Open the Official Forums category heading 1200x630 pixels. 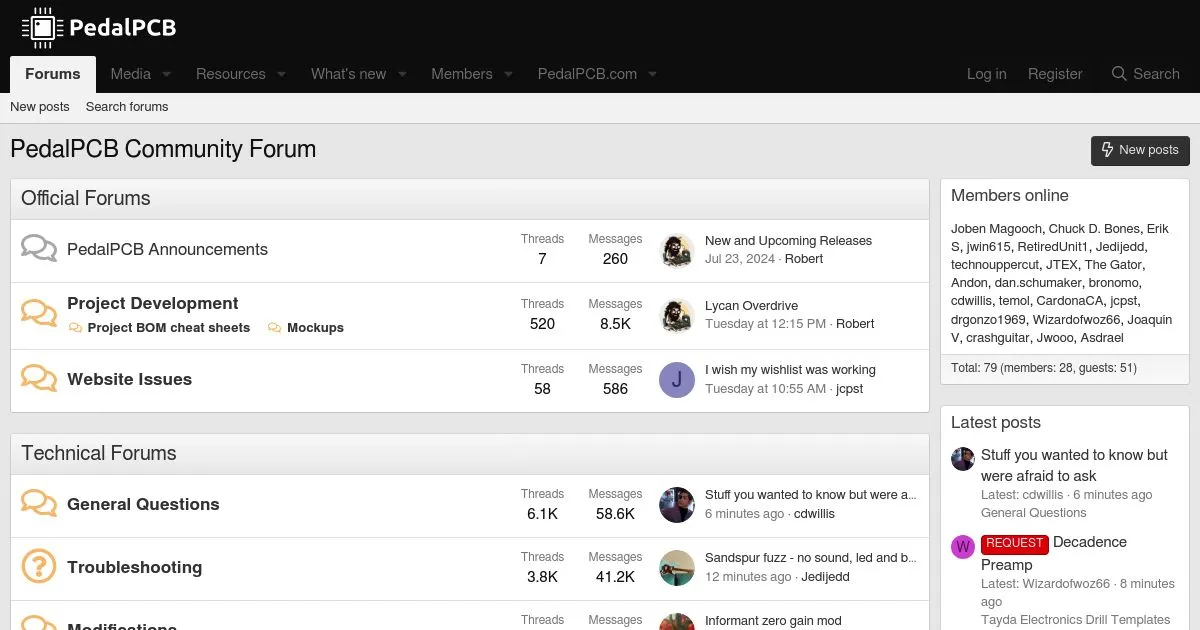86,198
